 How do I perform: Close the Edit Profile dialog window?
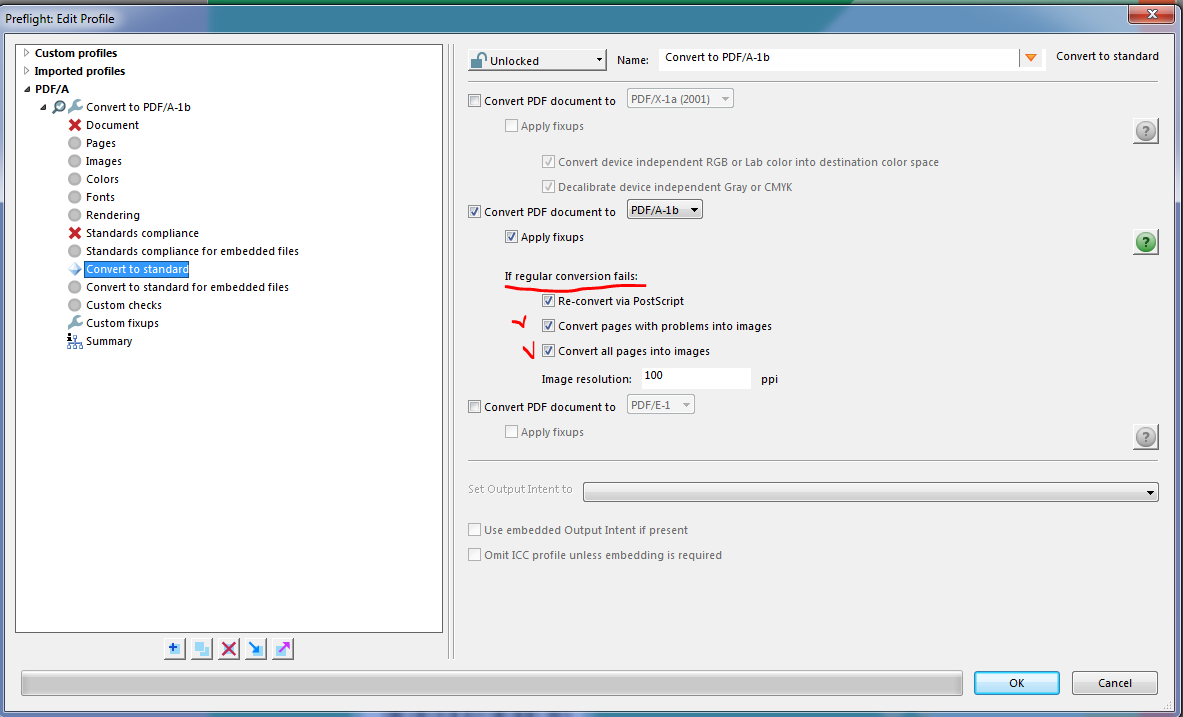[1152, 13]
